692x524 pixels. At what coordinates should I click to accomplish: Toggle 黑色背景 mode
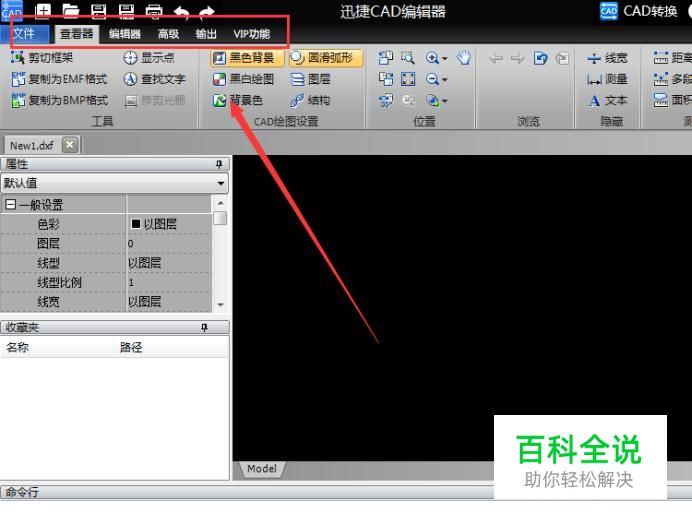click(247, 58)
